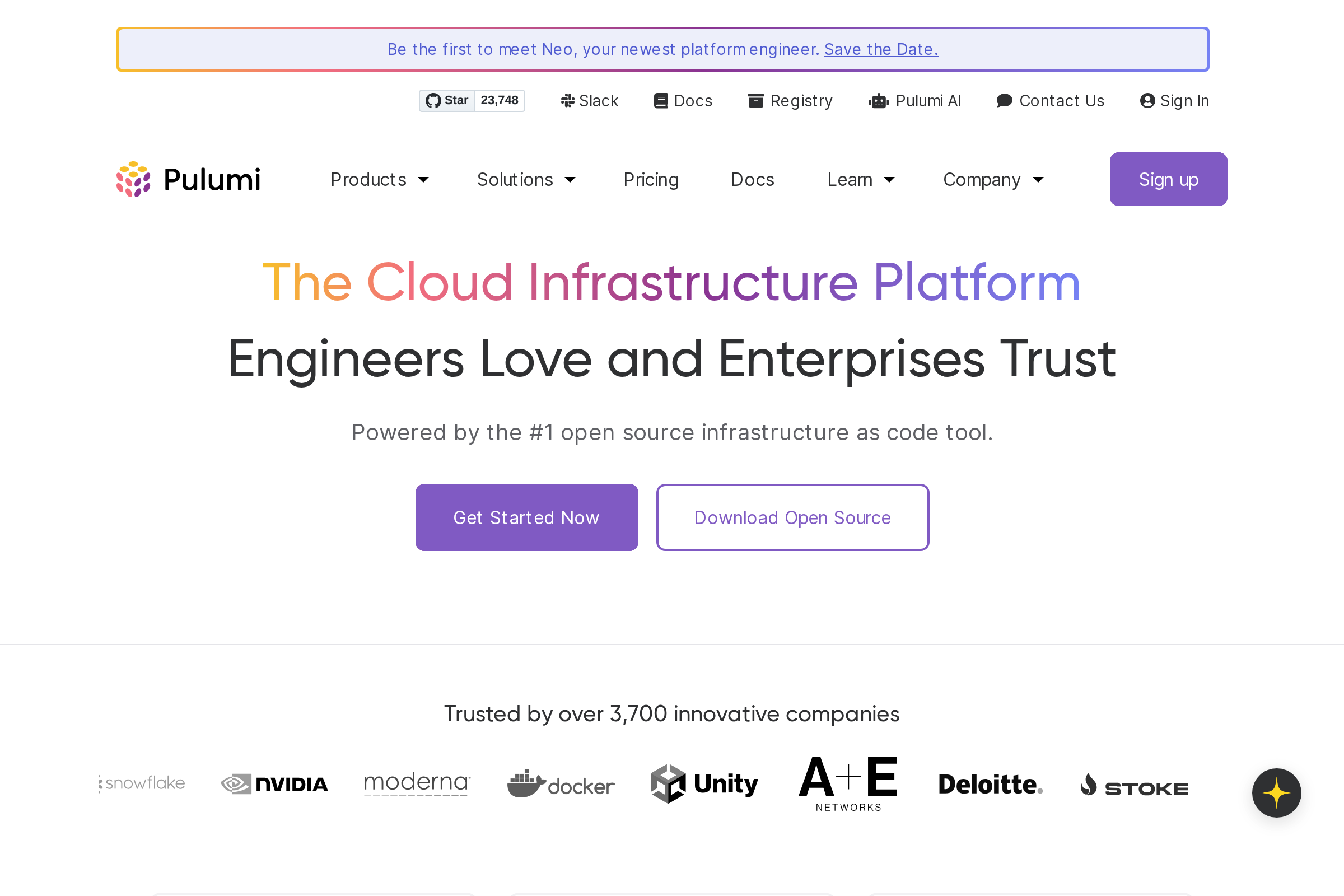This screenshot has width=1344, height=896.
Task: Click Sign In with user icon
Action: click(1174, 101)
